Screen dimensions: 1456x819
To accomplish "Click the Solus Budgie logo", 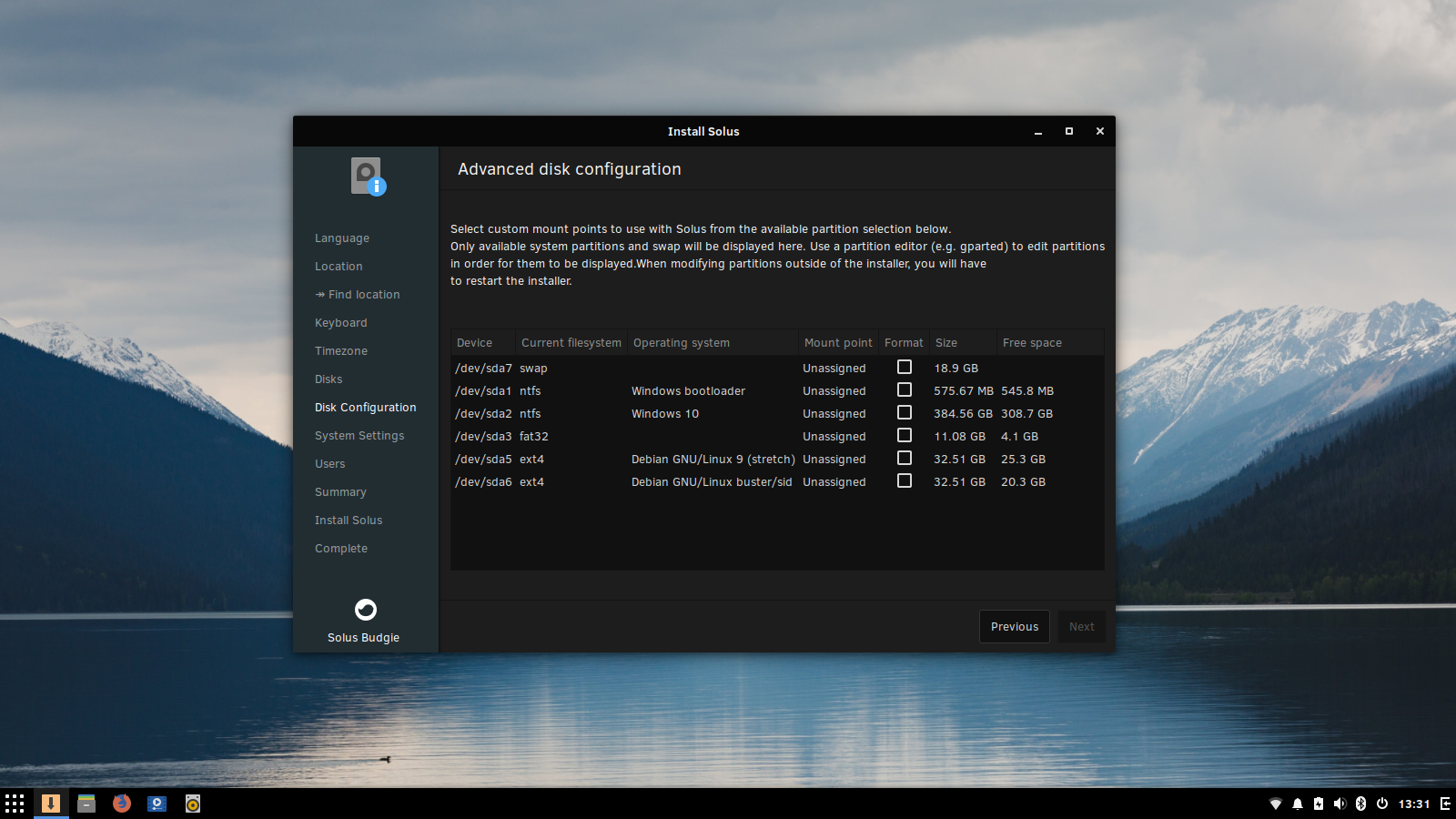I will (366, 610).
